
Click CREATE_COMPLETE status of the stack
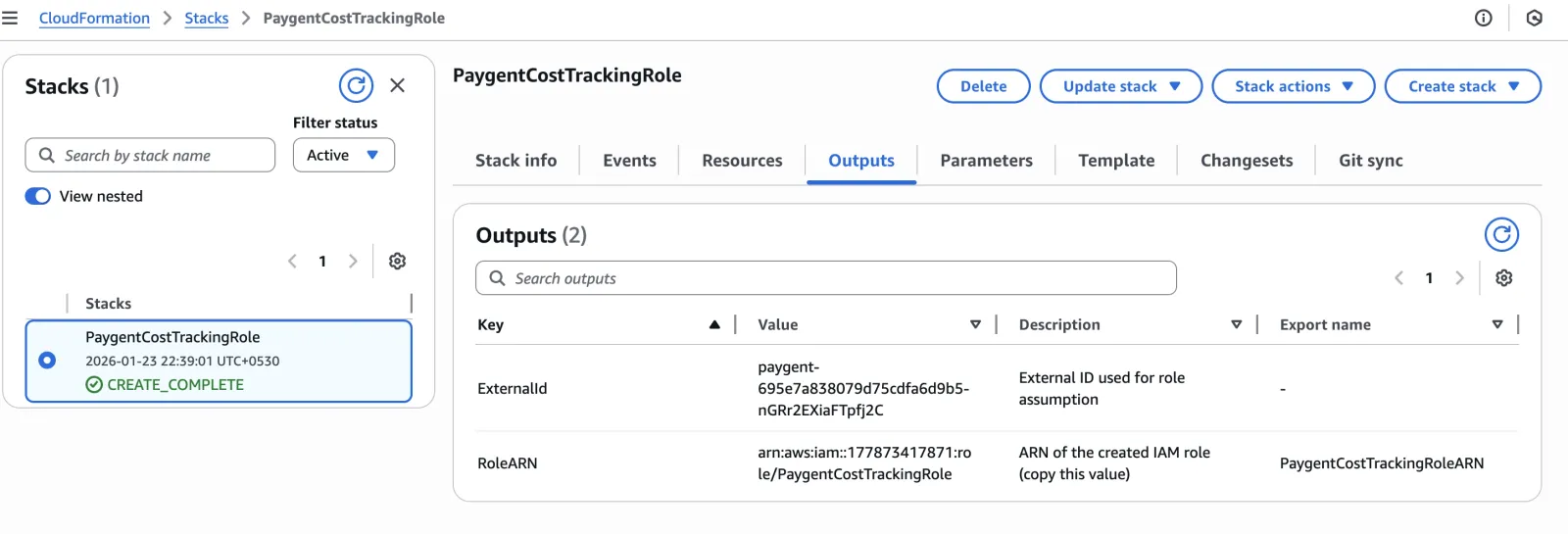click(x=165, y=384)
